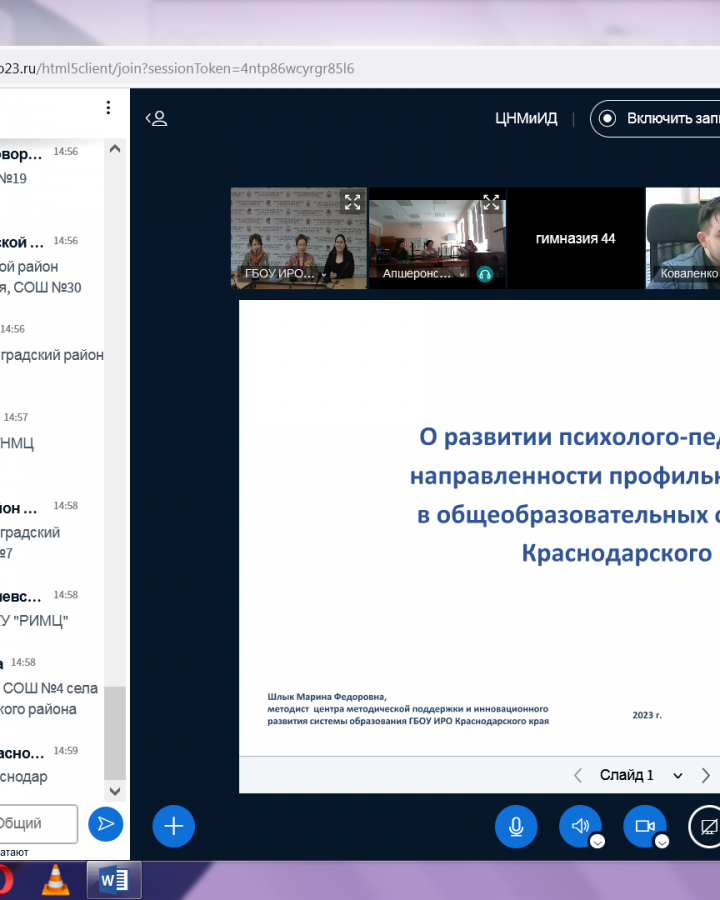Open the blue plus actions menu
The image size is (720, 900).
(173, 826)
